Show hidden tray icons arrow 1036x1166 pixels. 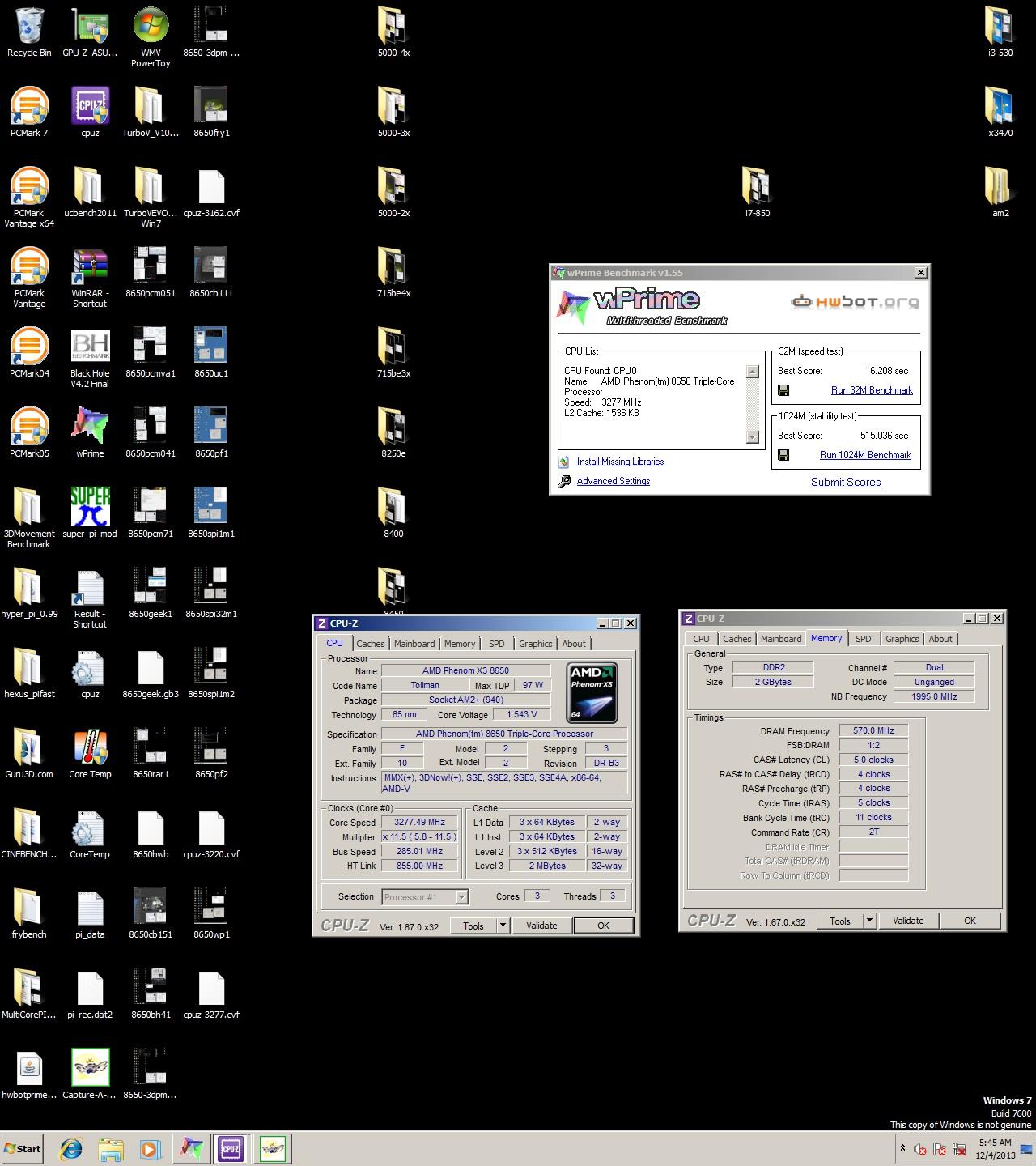pyautogui.click(x=902, y=1148)
